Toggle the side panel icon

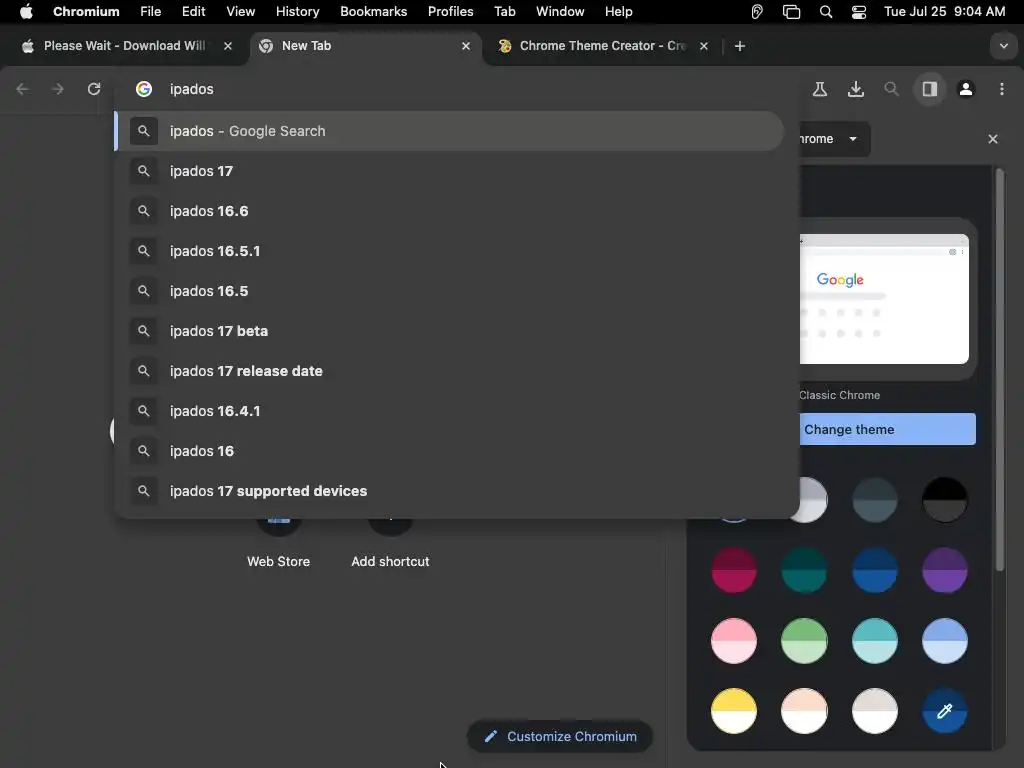point(929,89)
